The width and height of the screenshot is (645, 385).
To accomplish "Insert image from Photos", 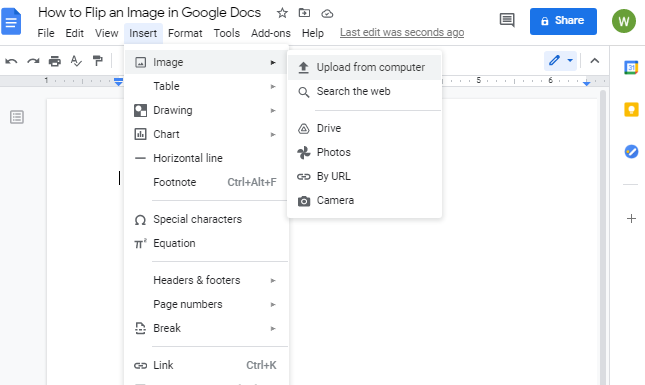I will click(364, 153).
